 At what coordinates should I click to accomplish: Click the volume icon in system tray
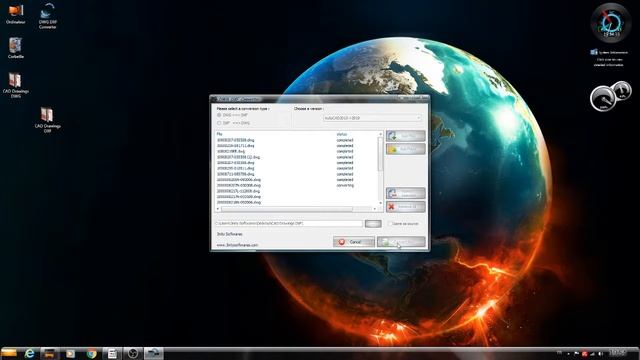[x=600, y=353]
